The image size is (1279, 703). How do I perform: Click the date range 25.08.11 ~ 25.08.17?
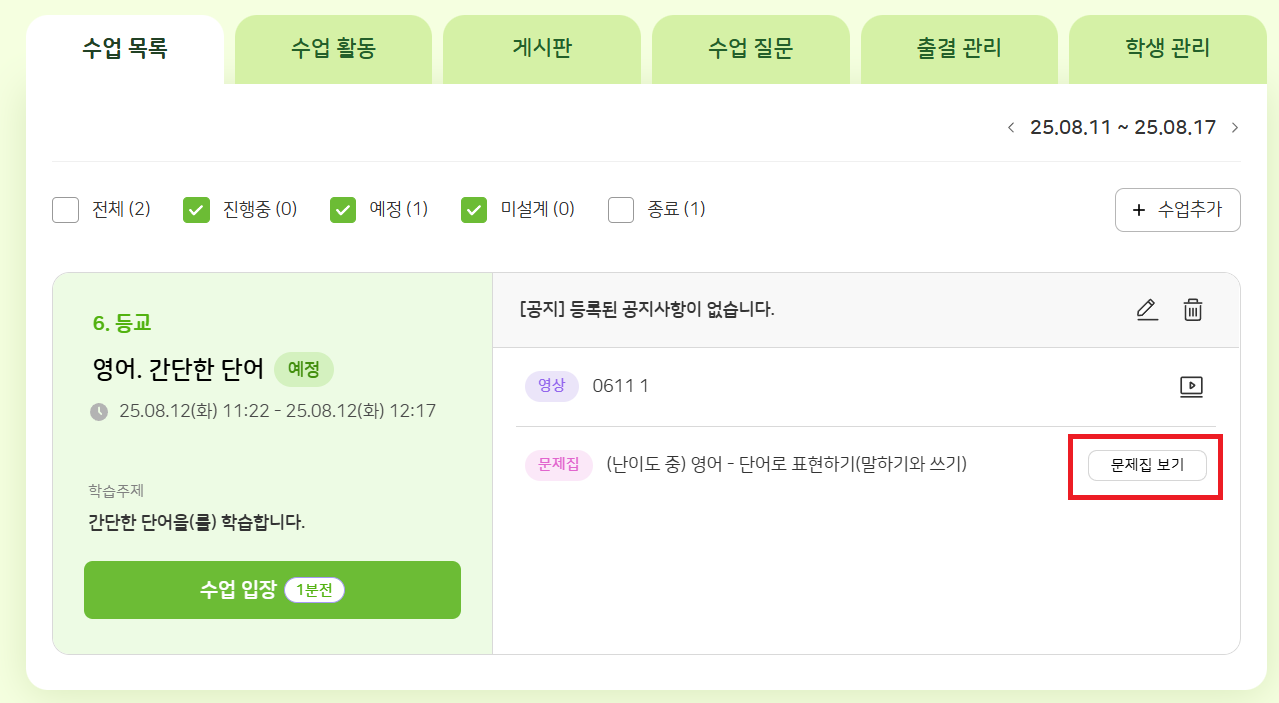click(x=1123, y=128)
